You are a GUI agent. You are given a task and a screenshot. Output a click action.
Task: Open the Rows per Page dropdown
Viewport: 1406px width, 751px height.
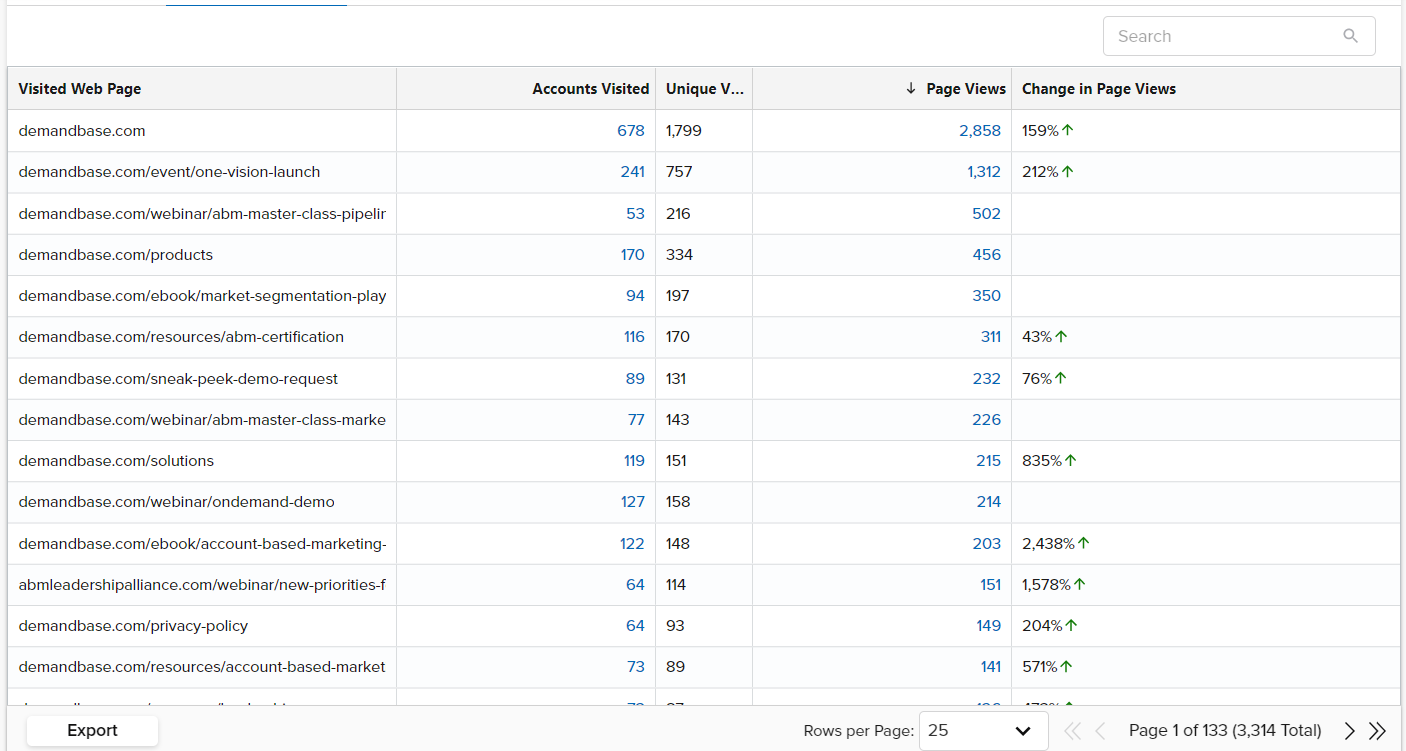pos(983,731)
